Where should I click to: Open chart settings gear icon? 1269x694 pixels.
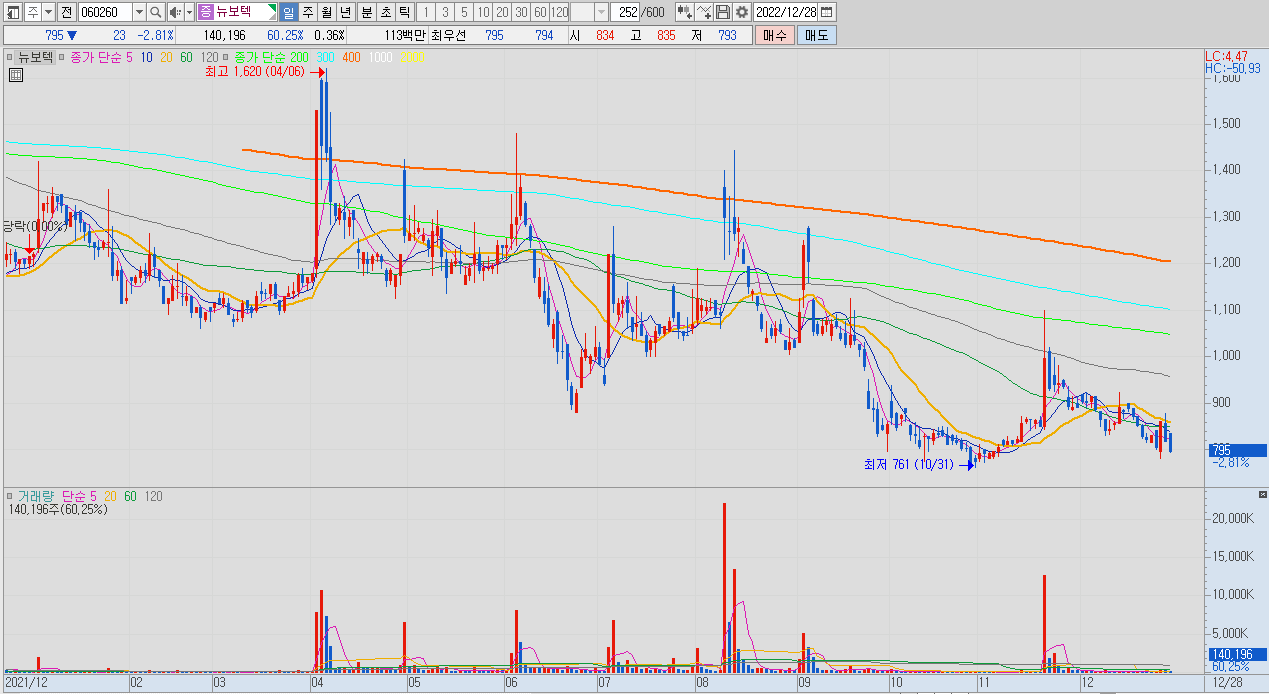pos(741,12)
